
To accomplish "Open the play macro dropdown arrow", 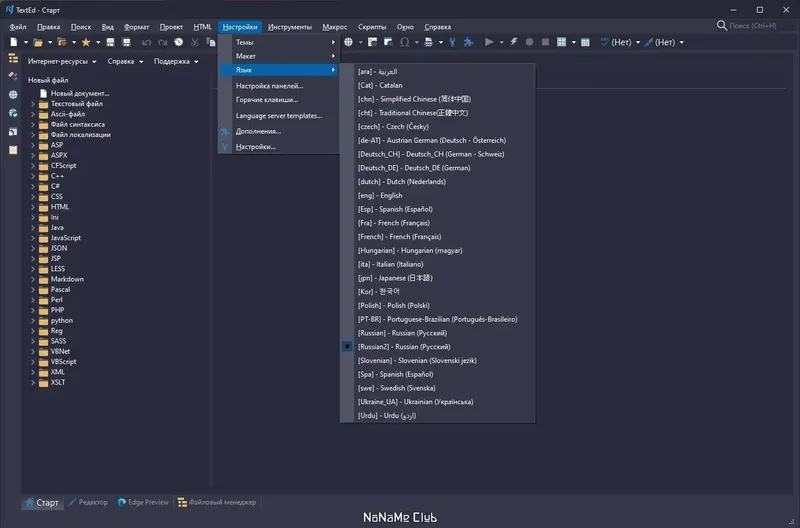I will point(501,42).
